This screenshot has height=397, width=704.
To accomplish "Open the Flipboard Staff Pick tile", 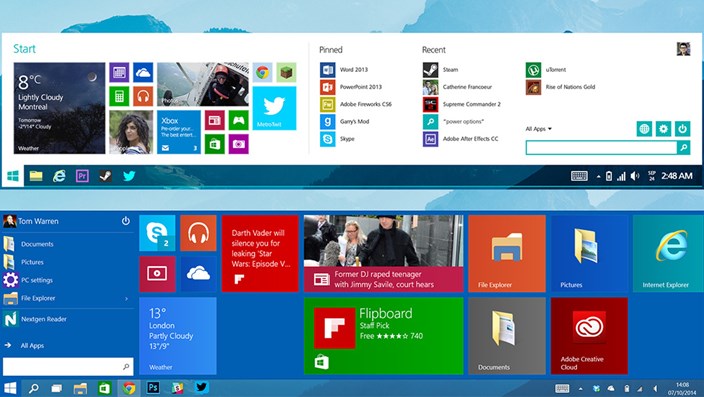I will 383,335.
